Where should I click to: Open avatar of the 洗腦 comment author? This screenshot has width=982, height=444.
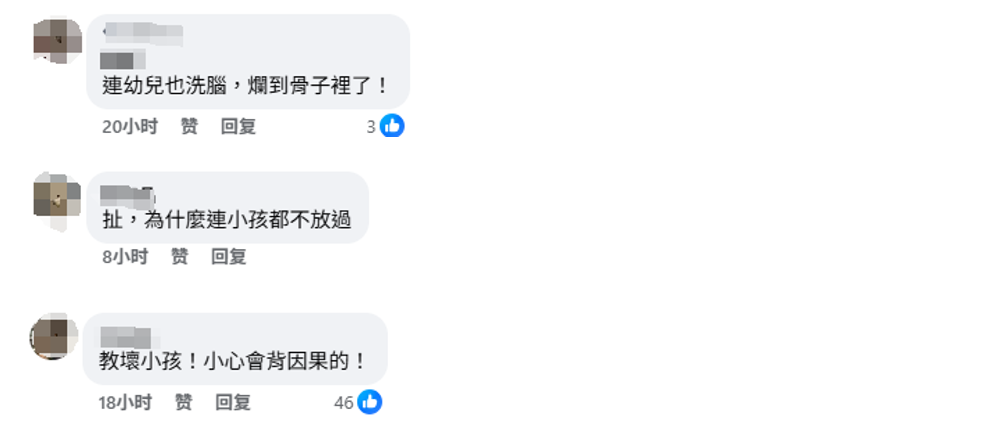pyautogui.click(x=58, y=40)
